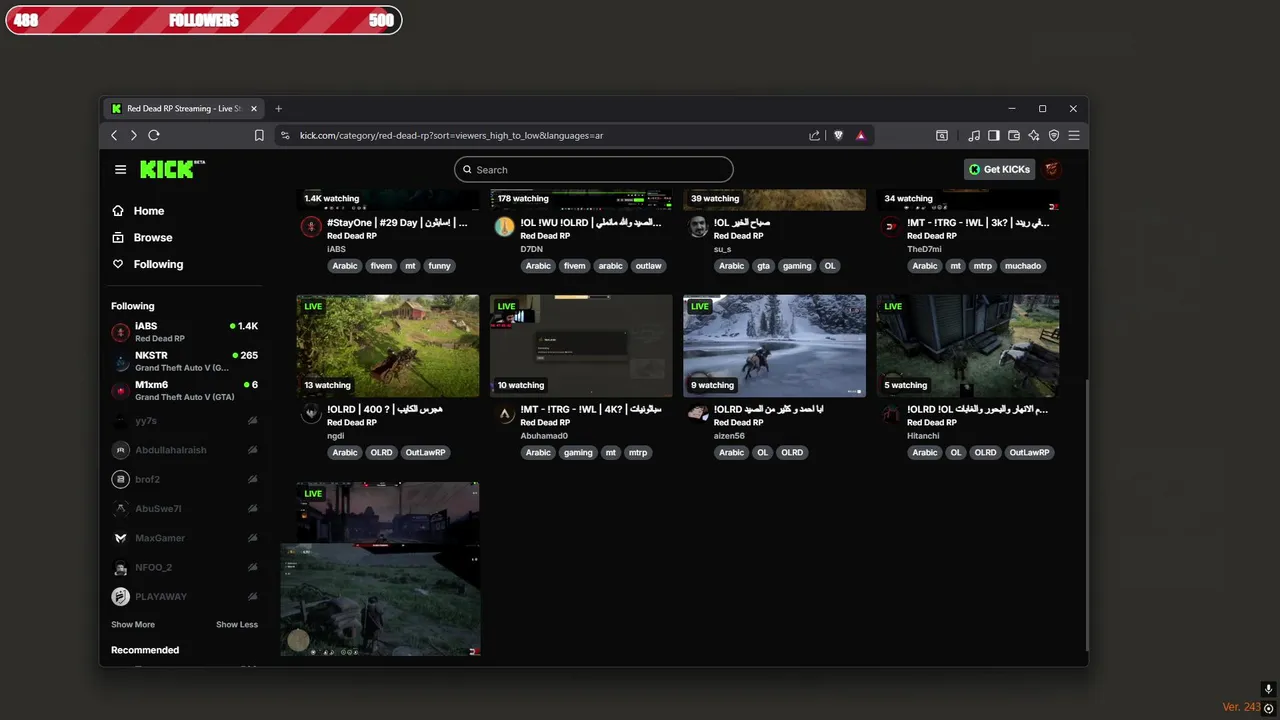Click the find-in-page toolbar icon left of music note
The image size is (1280, 720).
[x=942, y=135]
